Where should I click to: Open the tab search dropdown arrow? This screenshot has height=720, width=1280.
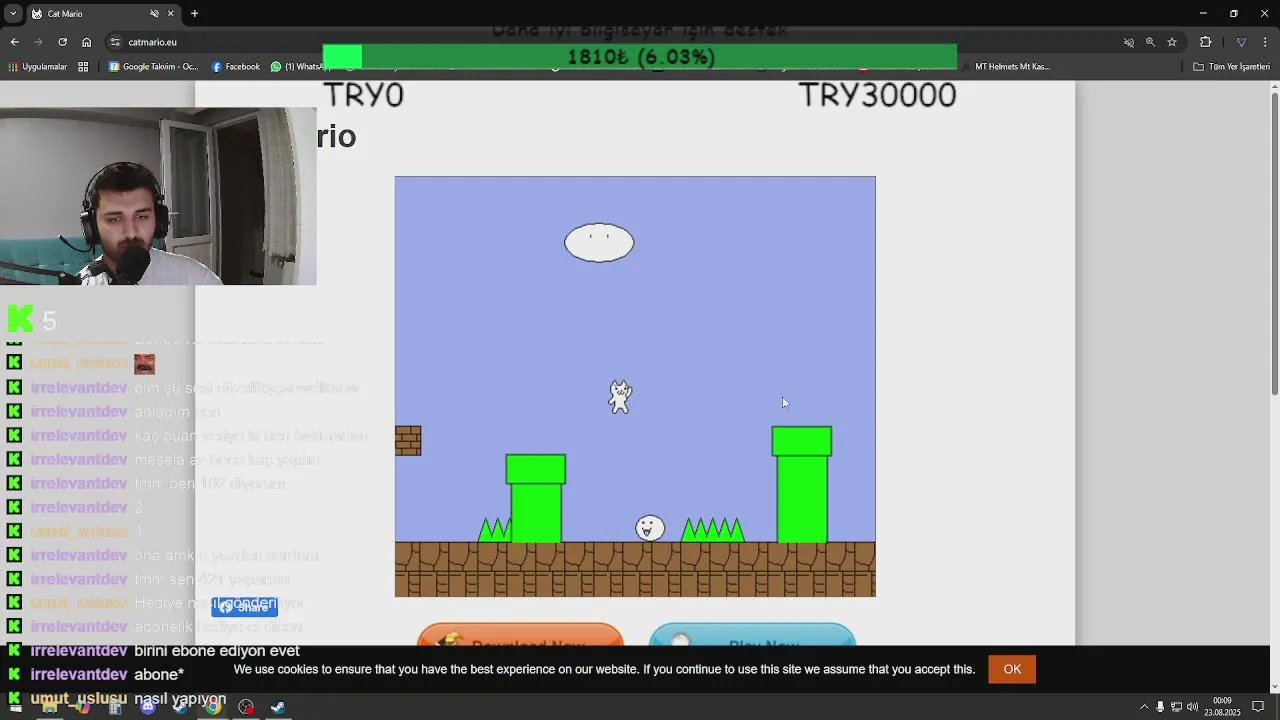click(x=13, y=14)
